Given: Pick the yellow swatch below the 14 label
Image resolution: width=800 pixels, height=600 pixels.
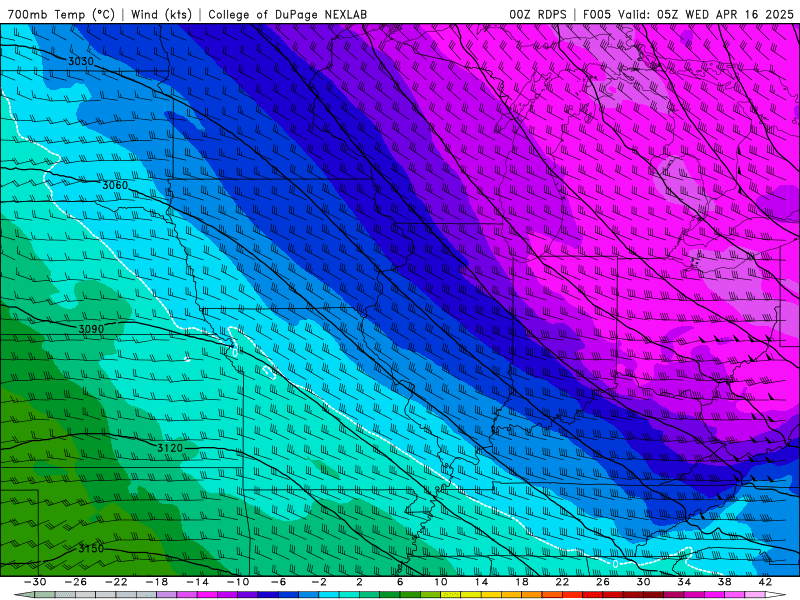Looking at the screenshot, I should click(471, 595).
